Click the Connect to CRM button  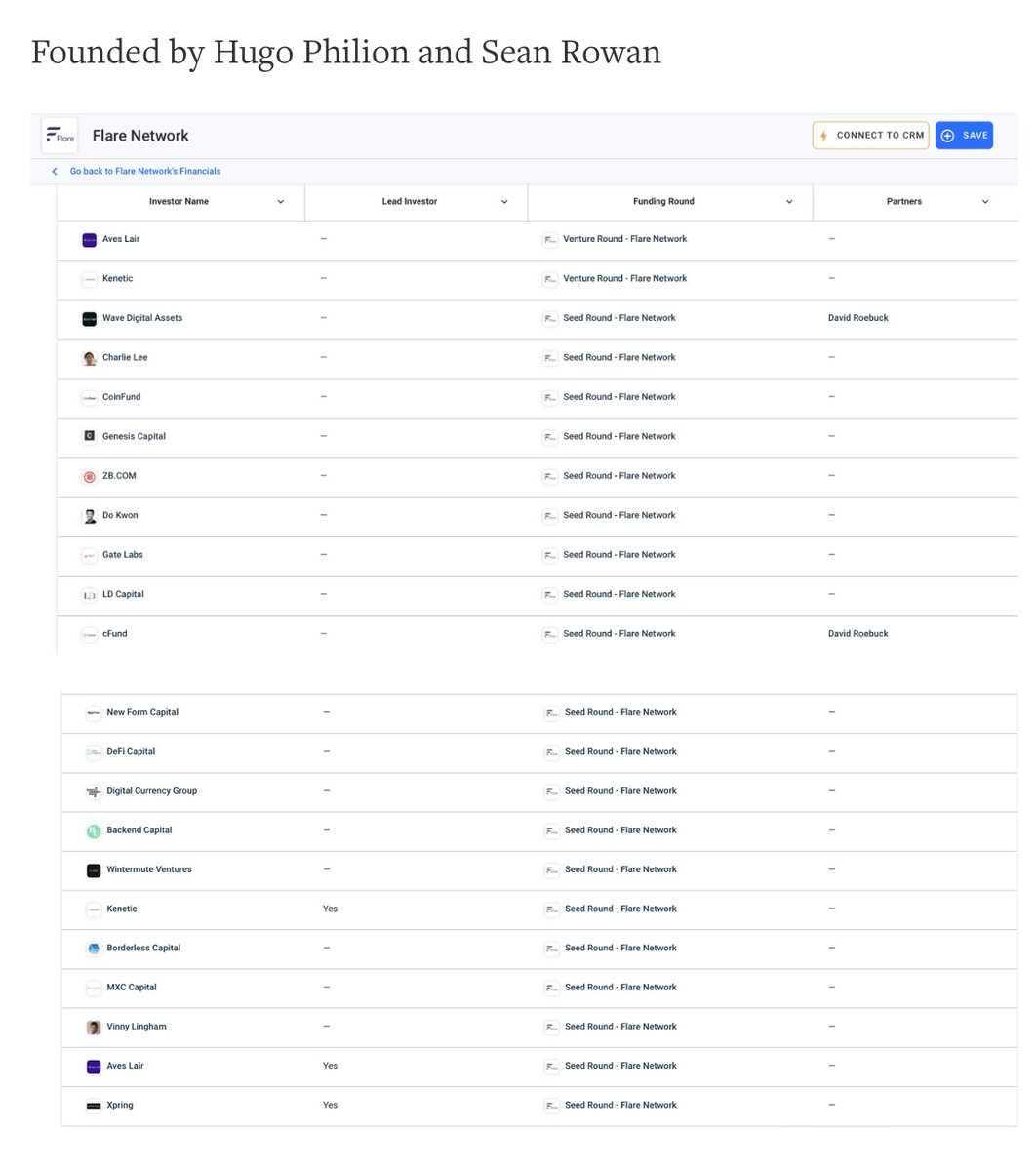tap(871, 136)
